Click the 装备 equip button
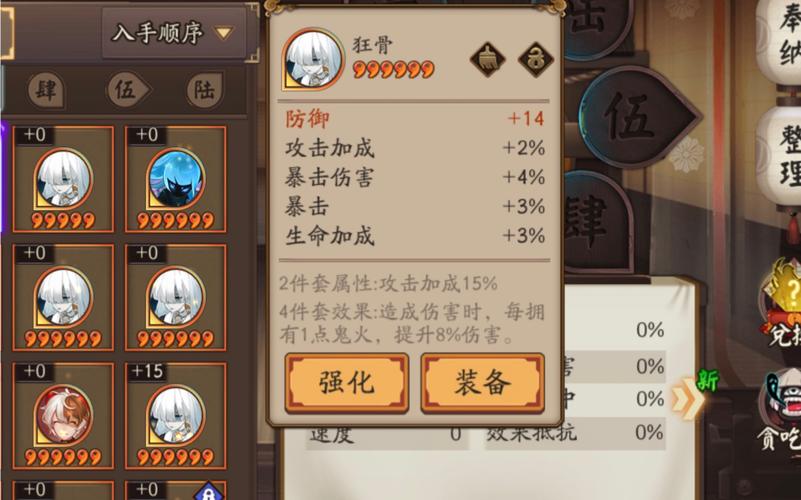Screen dimensions: 801x500 click(483, 382)
